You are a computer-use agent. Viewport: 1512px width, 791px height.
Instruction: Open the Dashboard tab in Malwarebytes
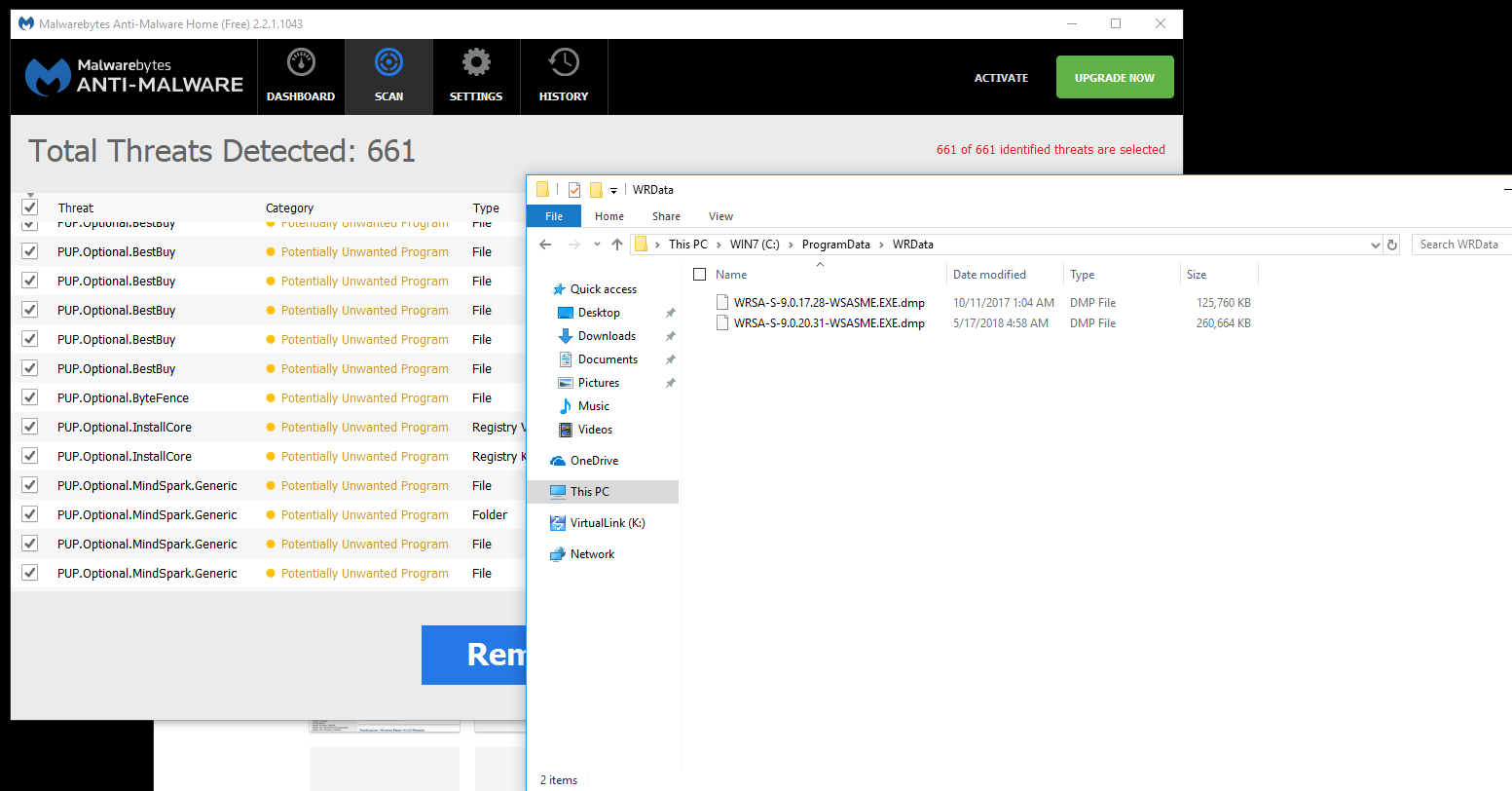coord(301,77)
